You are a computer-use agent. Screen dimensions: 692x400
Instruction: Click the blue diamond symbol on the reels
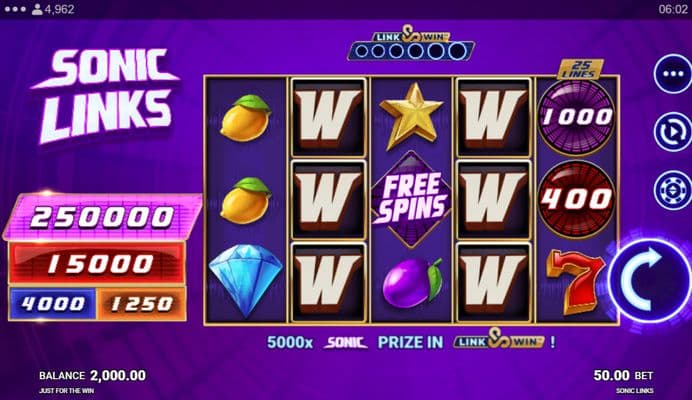click(x=245, y=280)
